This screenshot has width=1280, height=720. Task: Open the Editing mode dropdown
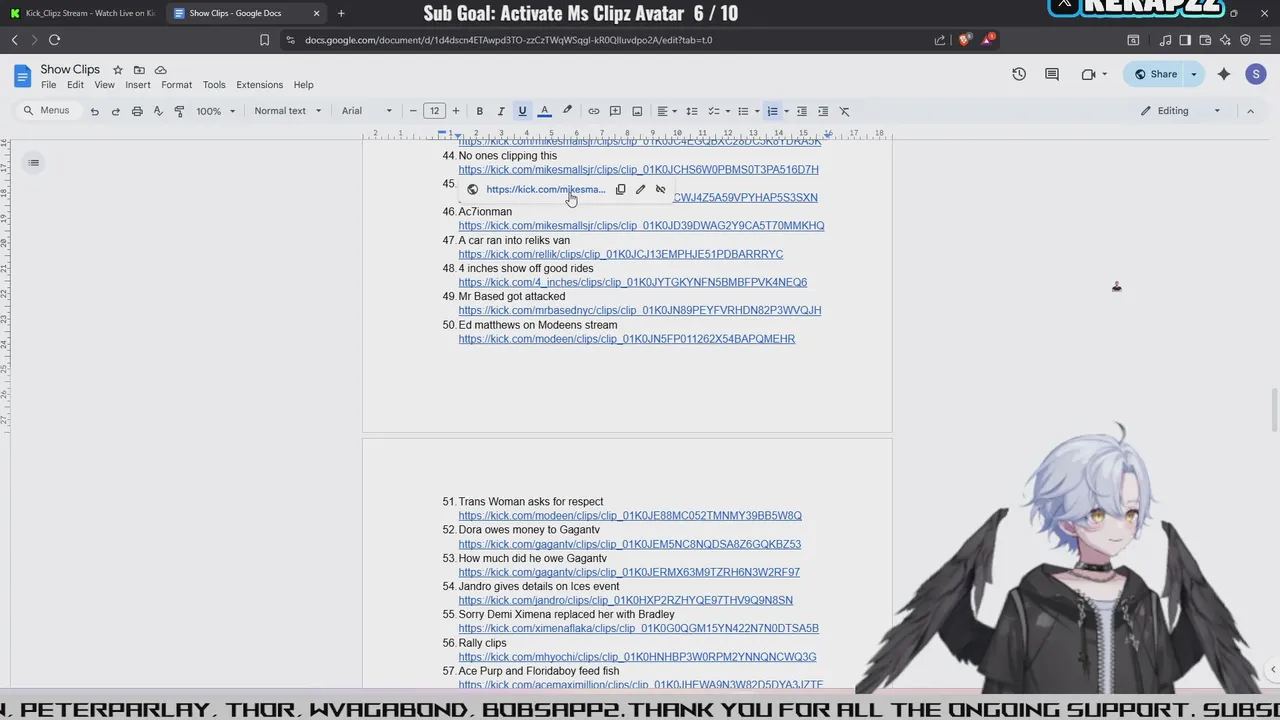pyautogui.click(x=1181, y=111)
